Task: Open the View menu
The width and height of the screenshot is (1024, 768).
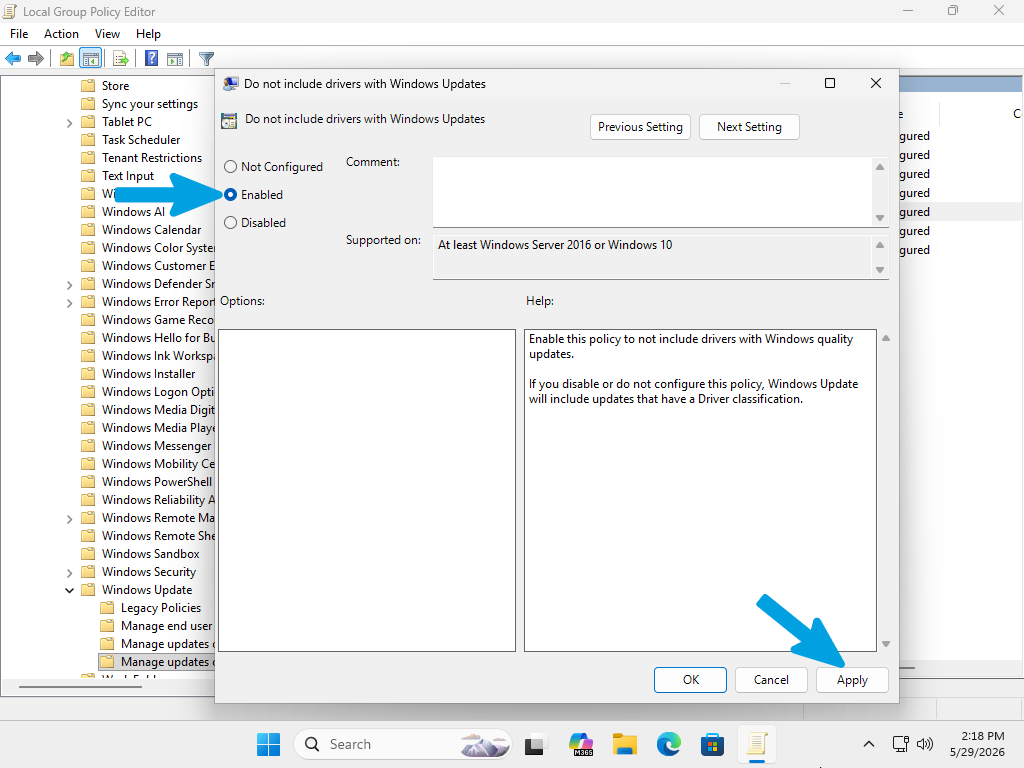Action: 107,34
